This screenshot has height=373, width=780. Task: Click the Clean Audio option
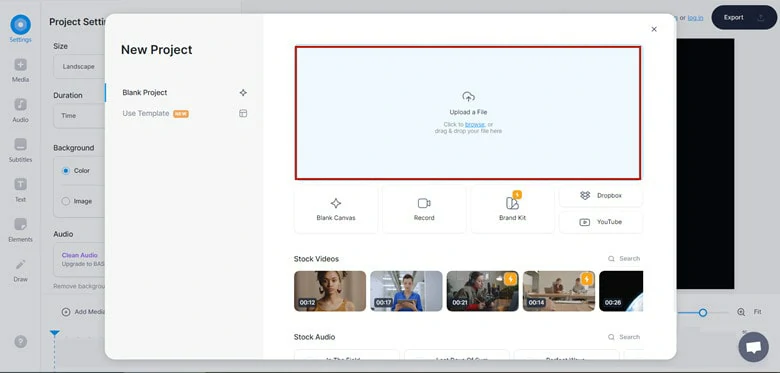tap(80, 255)
